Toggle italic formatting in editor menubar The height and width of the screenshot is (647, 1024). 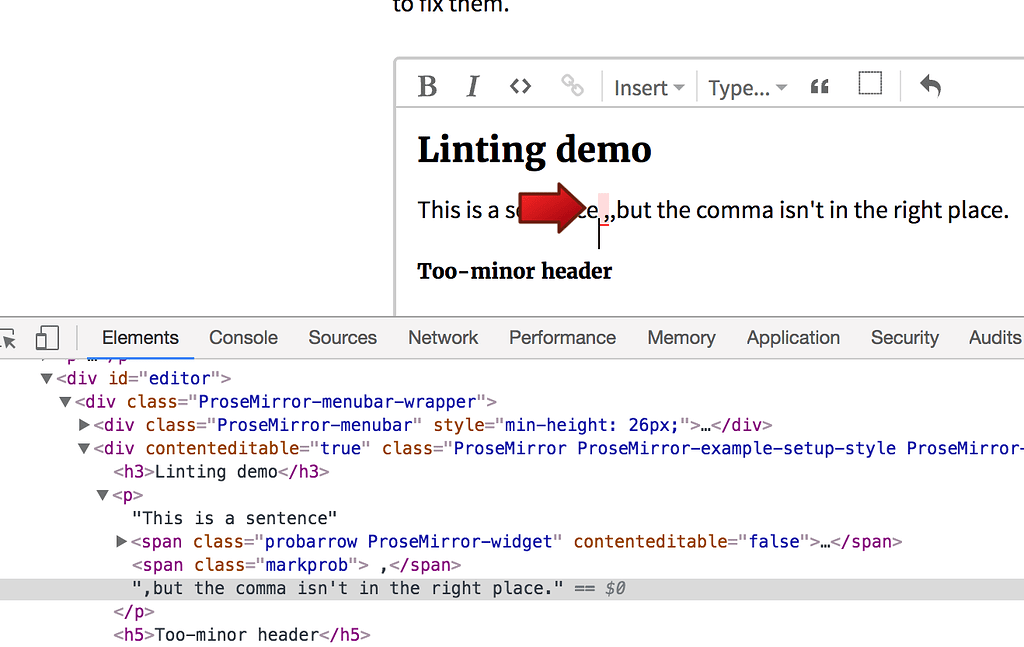pyautogui.click(x=473, y=87)
